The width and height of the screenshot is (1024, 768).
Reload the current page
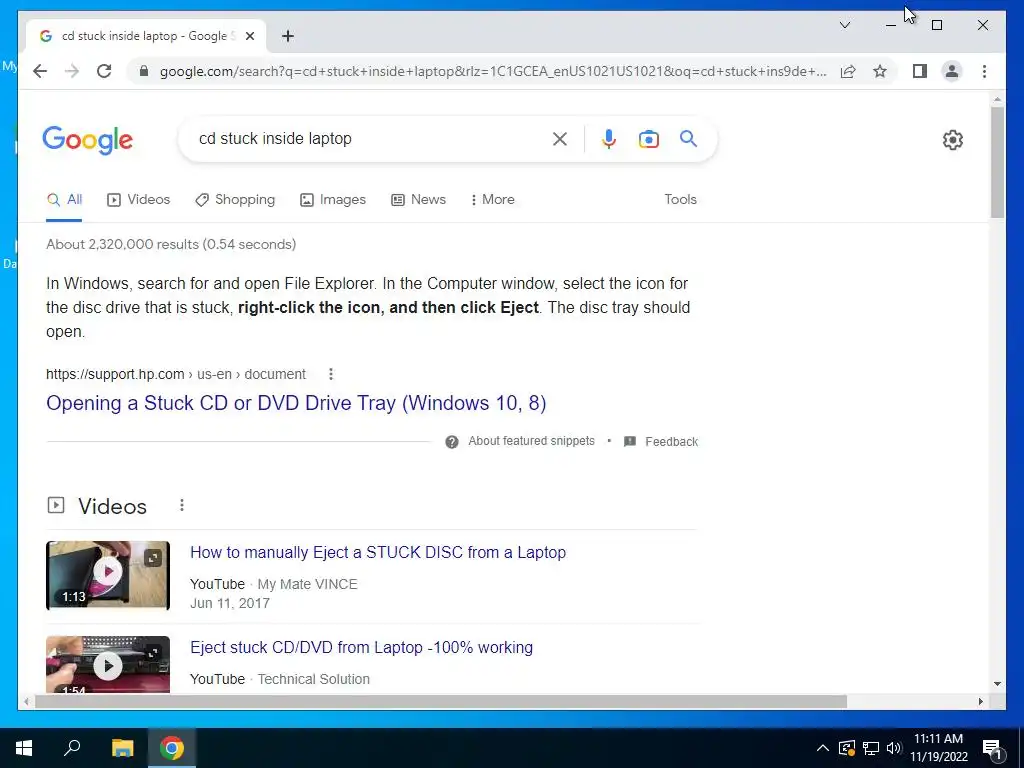click(x=104, y=71)
